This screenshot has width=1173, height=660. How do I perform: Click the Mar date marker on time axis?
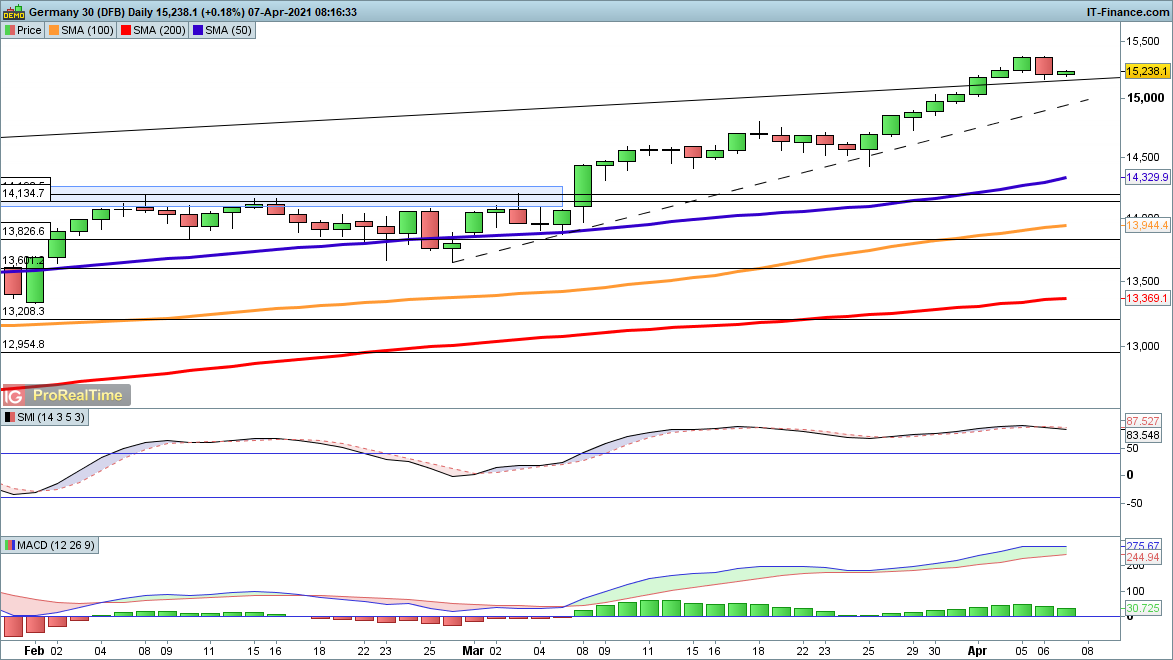click(x=472, y=649)
